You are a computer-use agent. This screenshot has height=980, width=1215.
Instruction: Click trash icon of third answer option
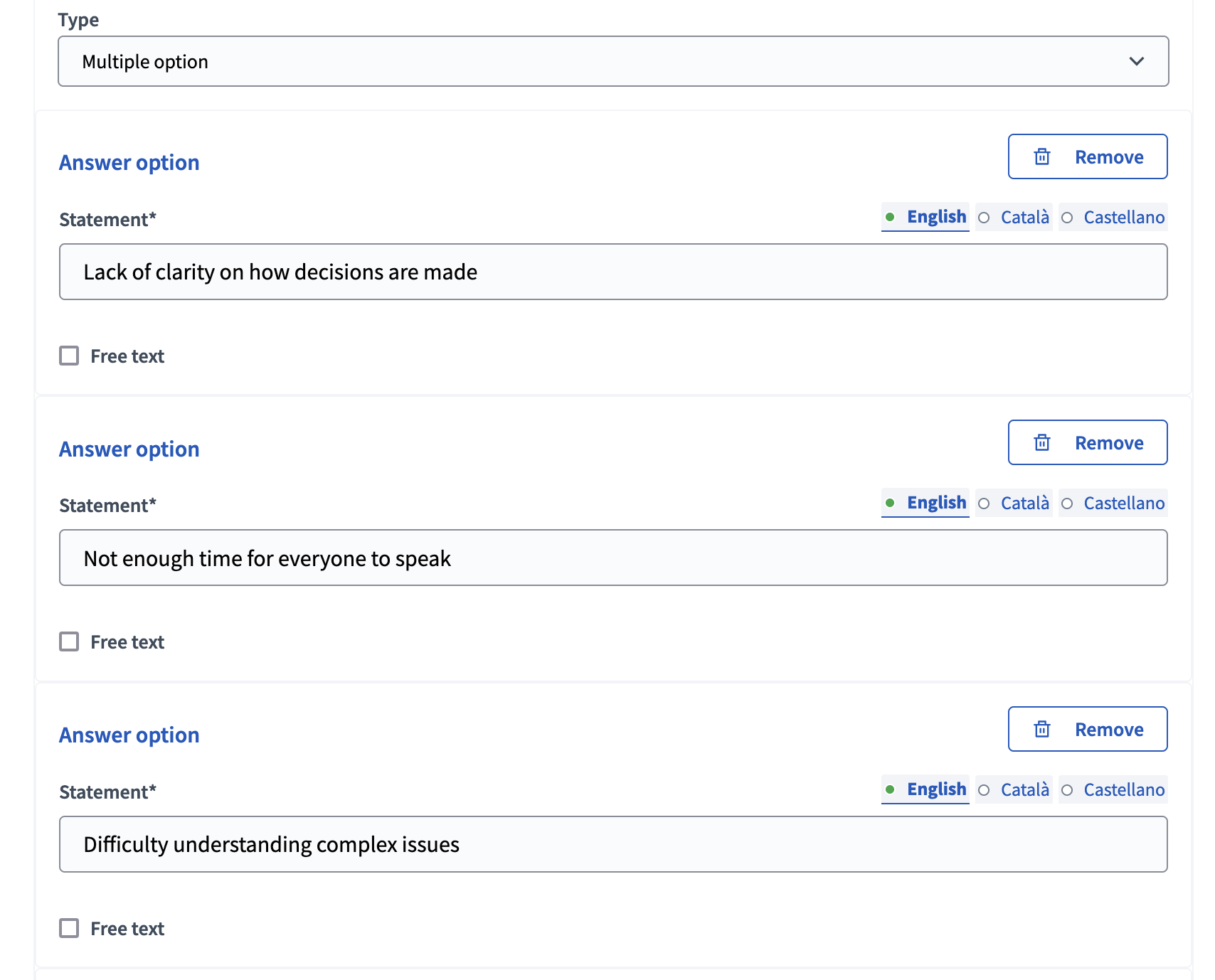[x=1041, y=729]
